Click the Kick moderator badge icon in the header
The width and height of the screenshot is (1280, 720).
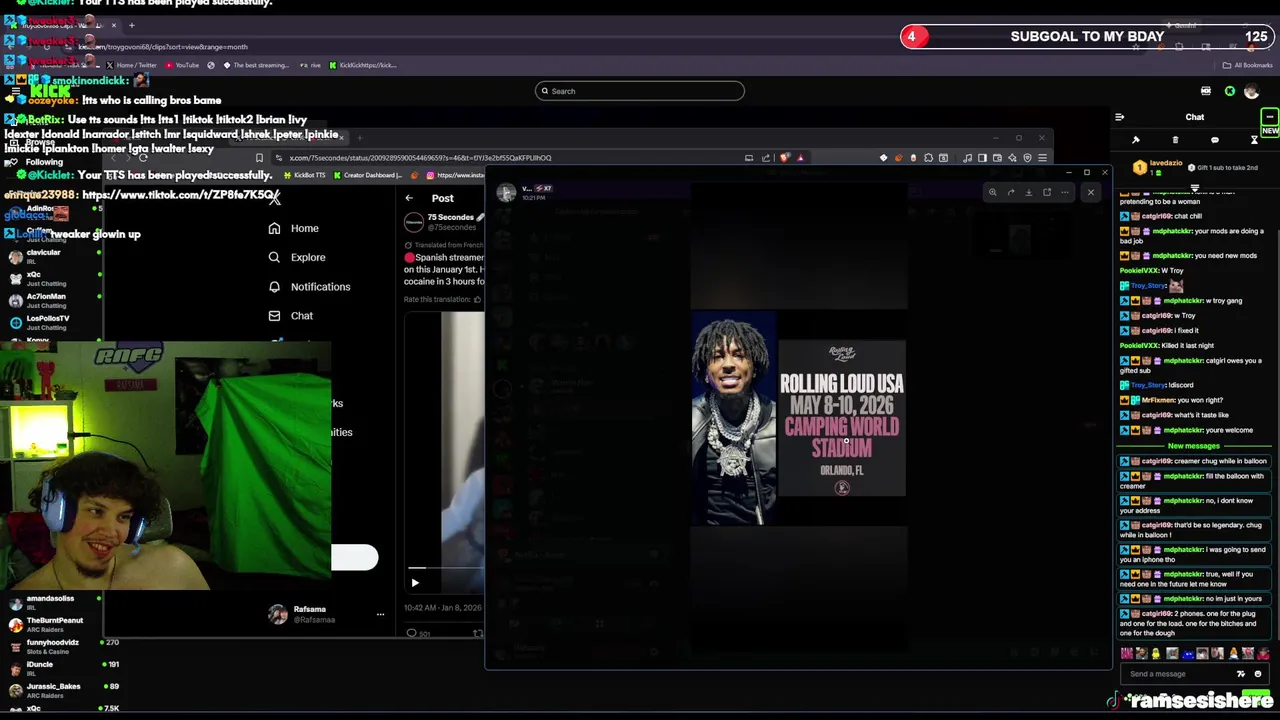tap(1206, 91)
